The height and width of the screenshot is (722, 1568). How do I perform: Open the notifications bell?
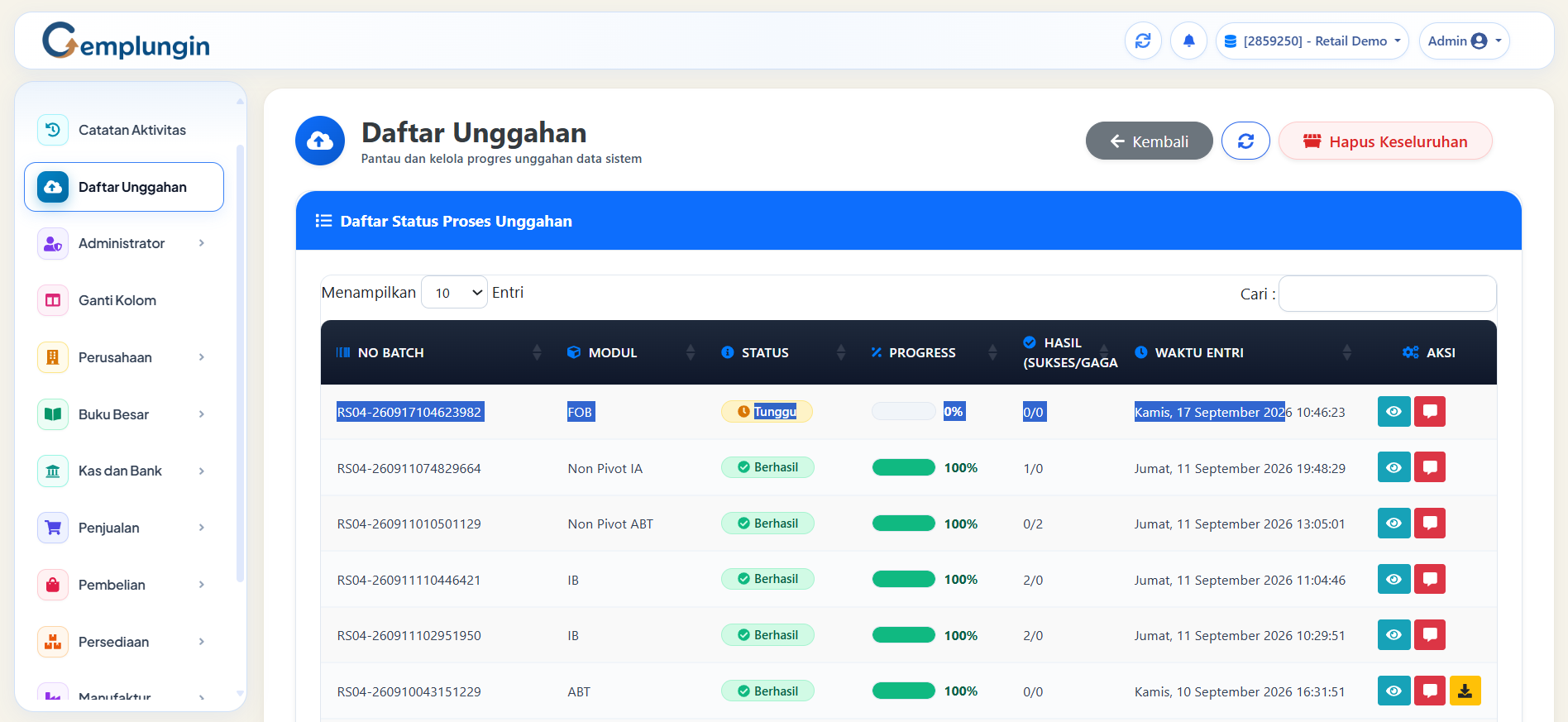tap(1188, 41)
